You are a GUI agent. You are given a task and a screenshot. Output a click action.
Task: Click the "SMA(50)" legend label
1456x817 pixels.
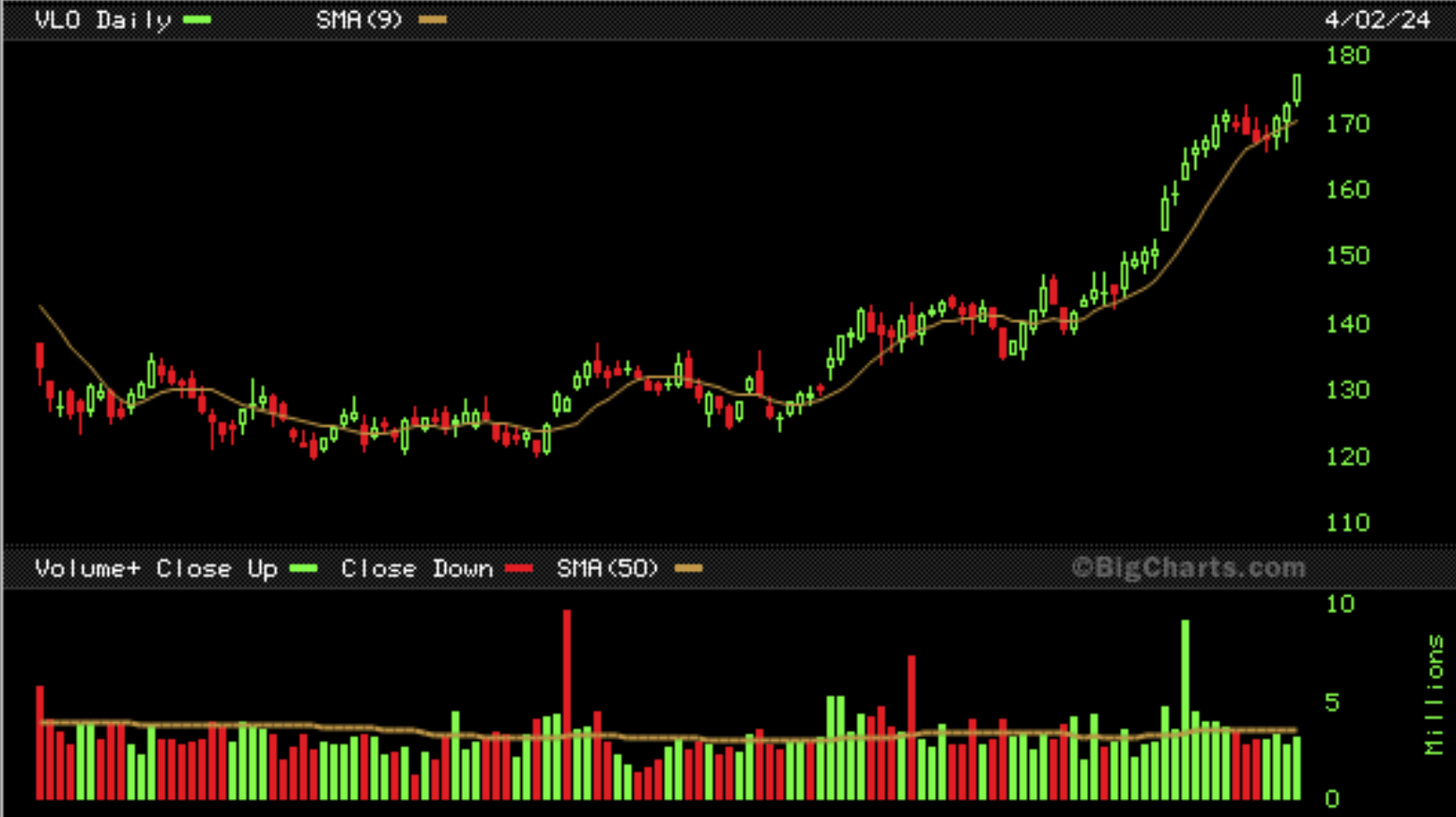pos(608,568)
